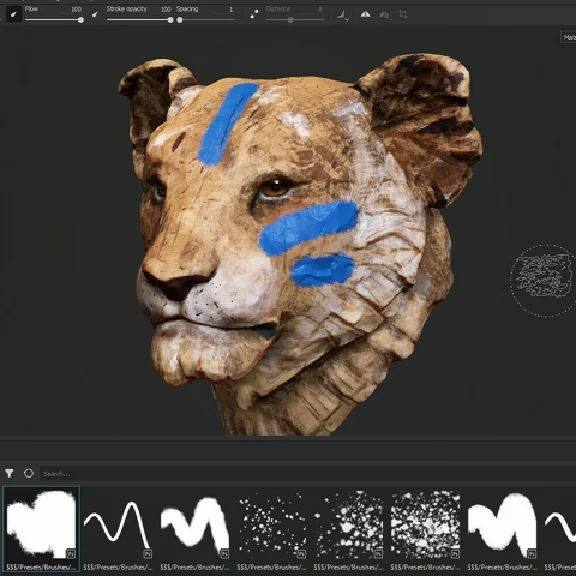576x576 pixels.
Task: Open the Material dropdown at viewport top right
Action: click(x=568, y=37)
